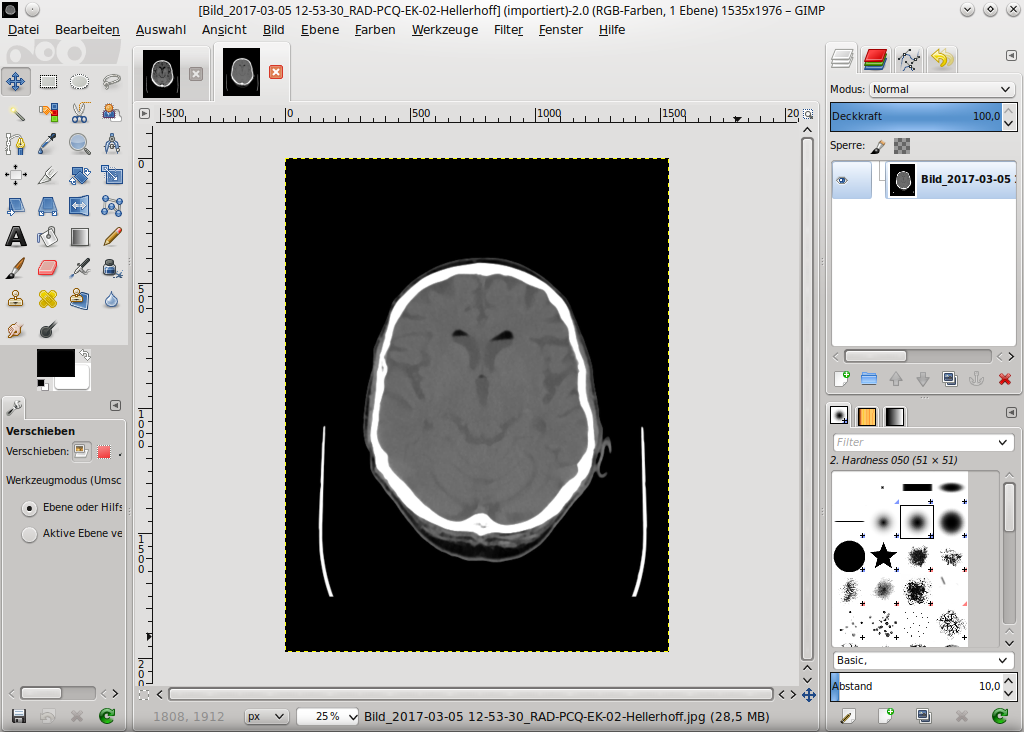This screenshot has height=732, width=1024.
Task: Select the Paths tool
Action: [16, 144]
